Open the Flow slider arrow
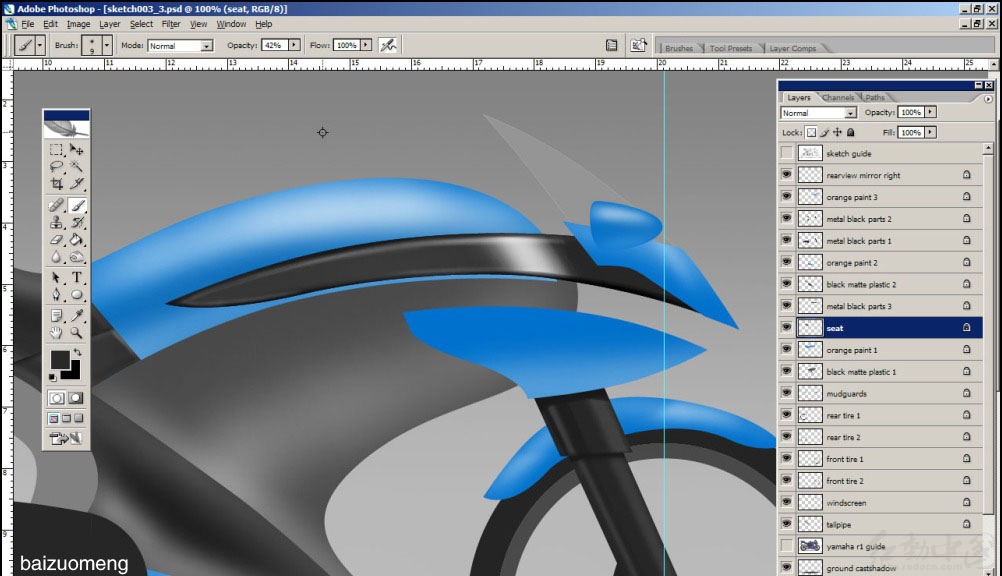This screenshot has width=1002, height=576. tap(366, 45)
